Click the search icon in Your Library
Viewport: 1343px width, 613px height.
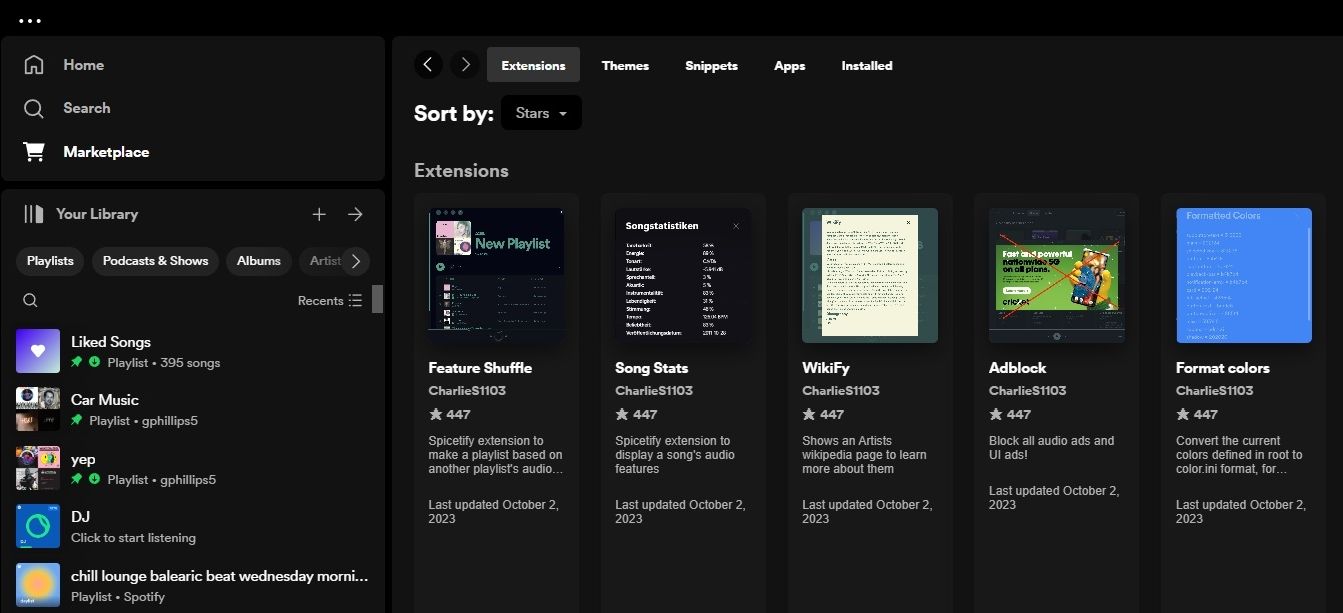pos(30,300)
